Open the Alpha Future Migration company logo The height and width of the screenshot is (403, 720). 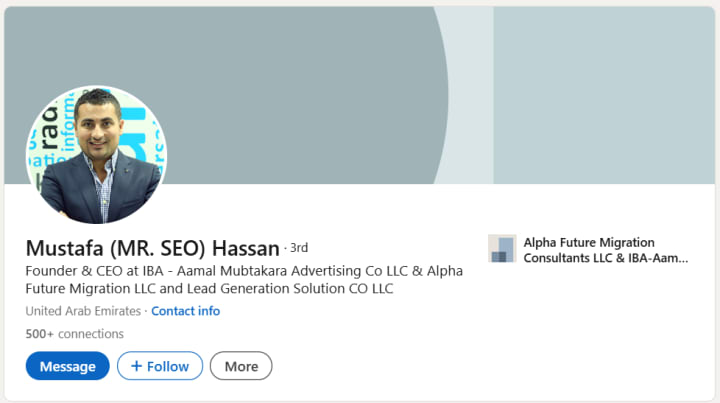pos(501,249)
